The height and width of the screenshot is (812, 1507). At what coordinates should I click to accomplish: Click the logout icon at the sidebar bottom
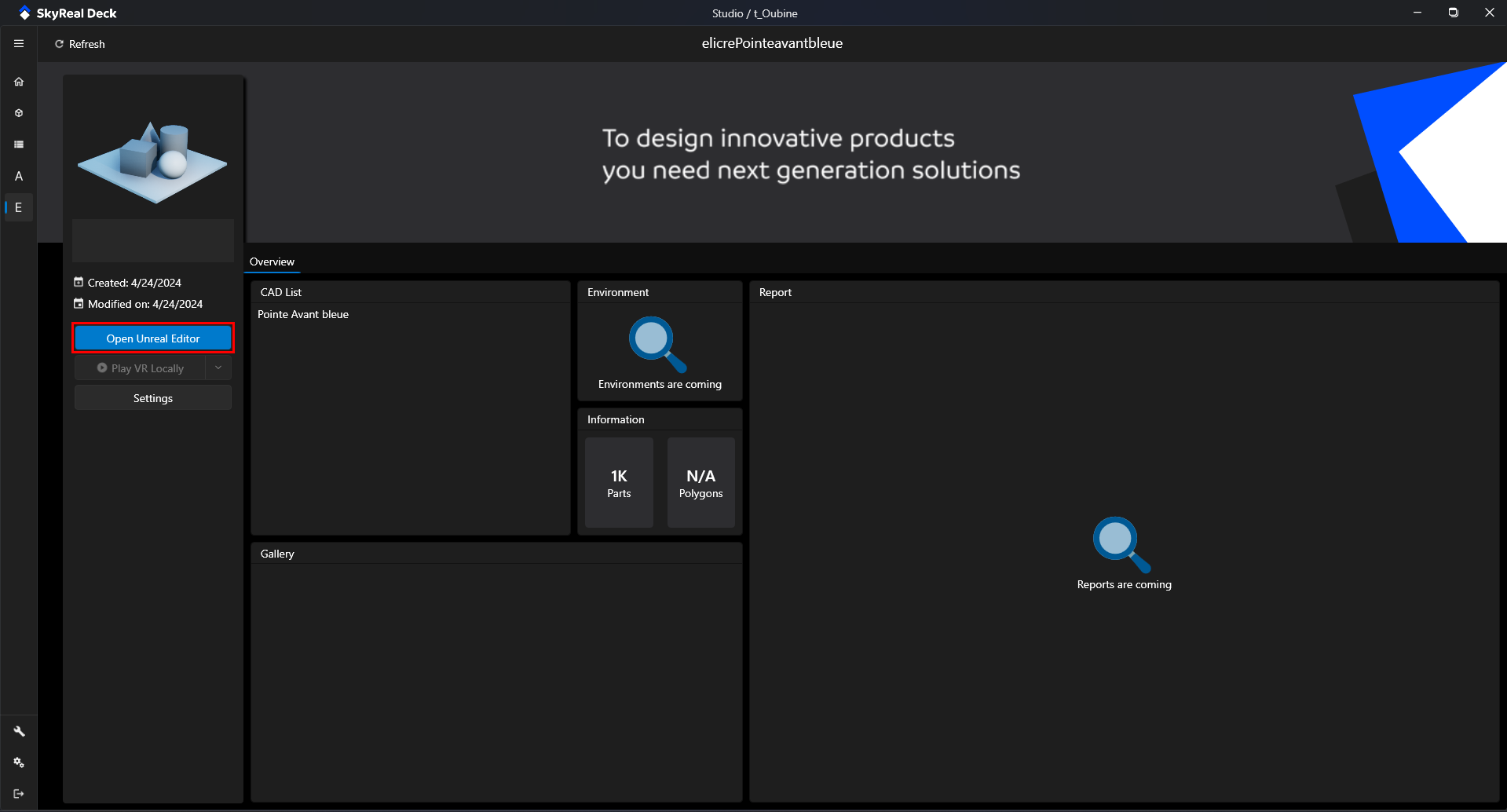[x=19, y=794]
